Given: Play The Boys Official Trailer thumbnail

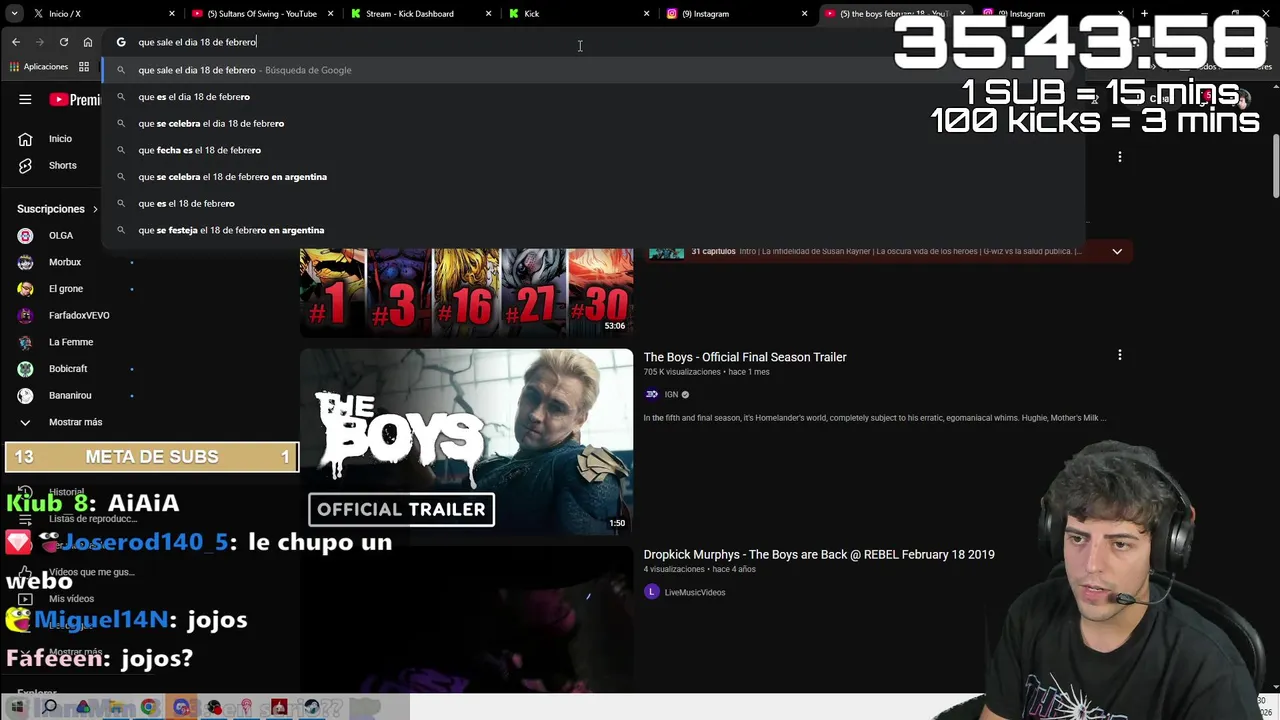Looking at the screenshot, I should [466, 441].
